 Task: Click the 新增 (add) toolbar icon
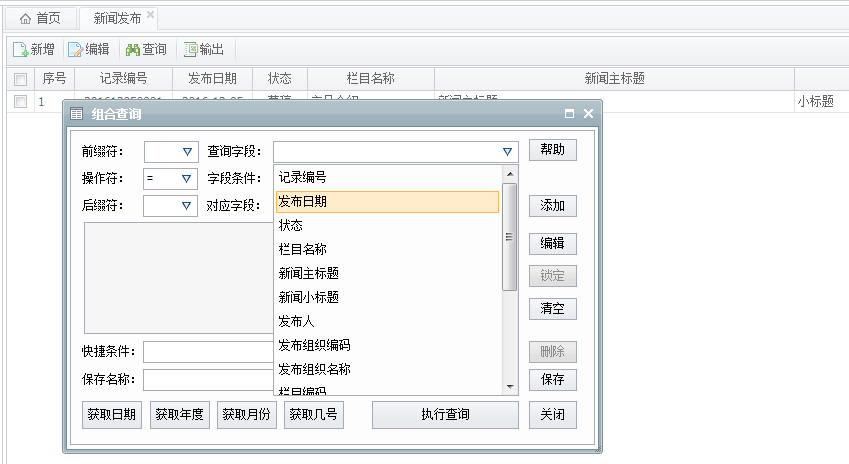tap(20, 49)
